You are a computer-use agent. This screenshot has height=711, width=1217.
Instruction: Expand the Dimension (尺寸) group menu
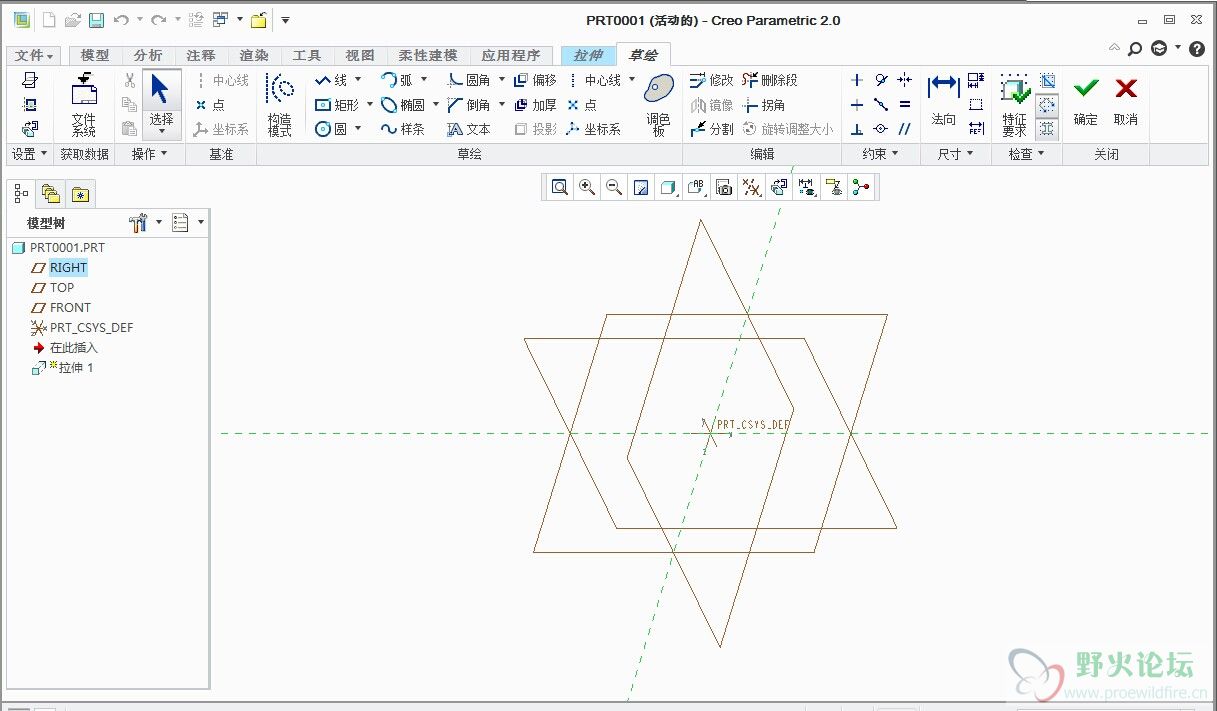pos(955,154)
